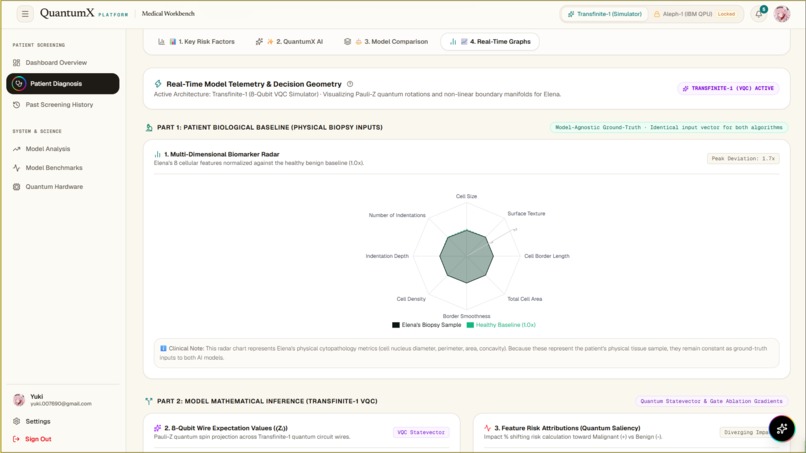Open Past Screening History page

[x=63, y=105]
